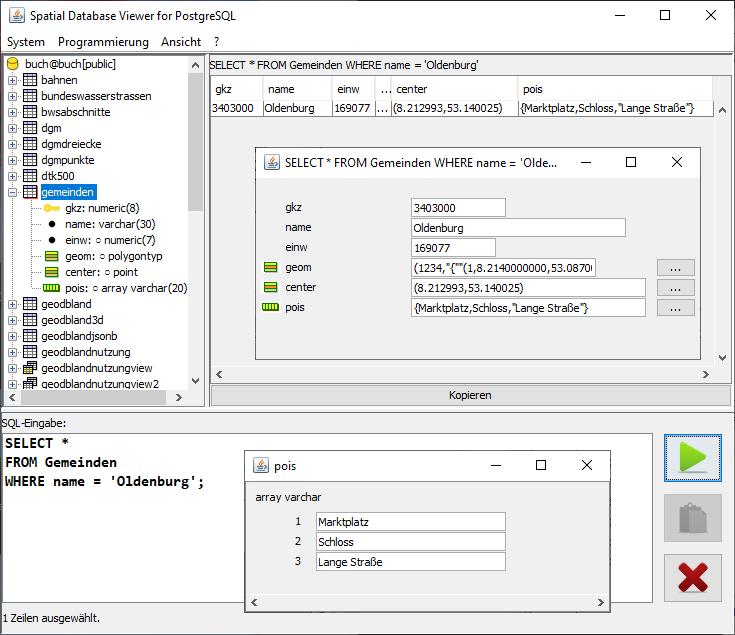Click the yellow key icon beside gkz
The height and width of the screenshot is (635, 735).
pos(52,208)
